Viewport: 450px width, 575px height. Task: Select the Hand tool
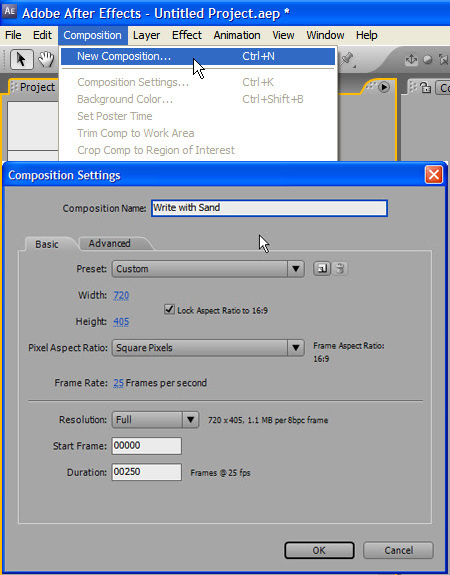point(46,59)
